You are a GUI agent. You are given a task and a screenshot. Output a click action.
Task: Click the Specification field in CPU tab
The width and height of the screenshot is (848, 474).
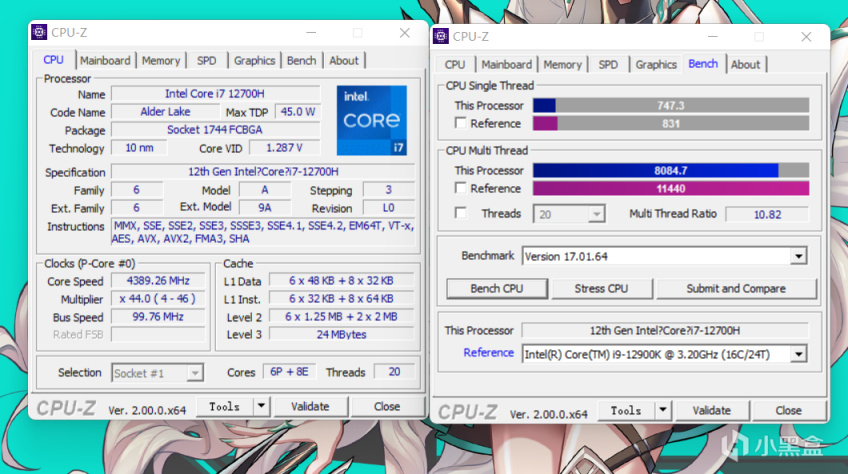point(263,172)
